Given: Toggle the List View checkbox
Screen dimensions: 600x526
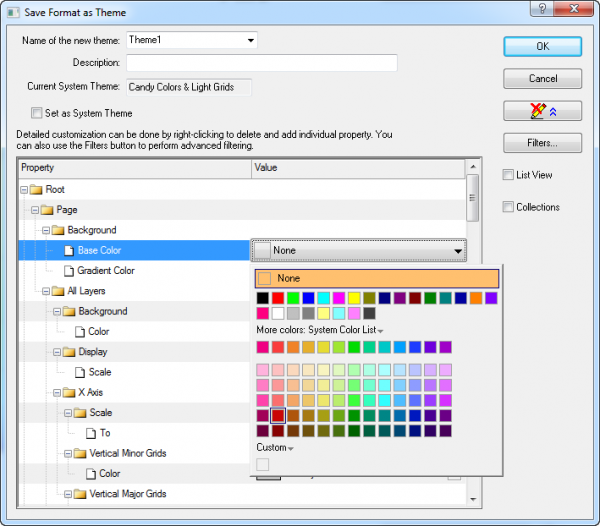Looking at the screenshot, I should click(x=509, y=175).
